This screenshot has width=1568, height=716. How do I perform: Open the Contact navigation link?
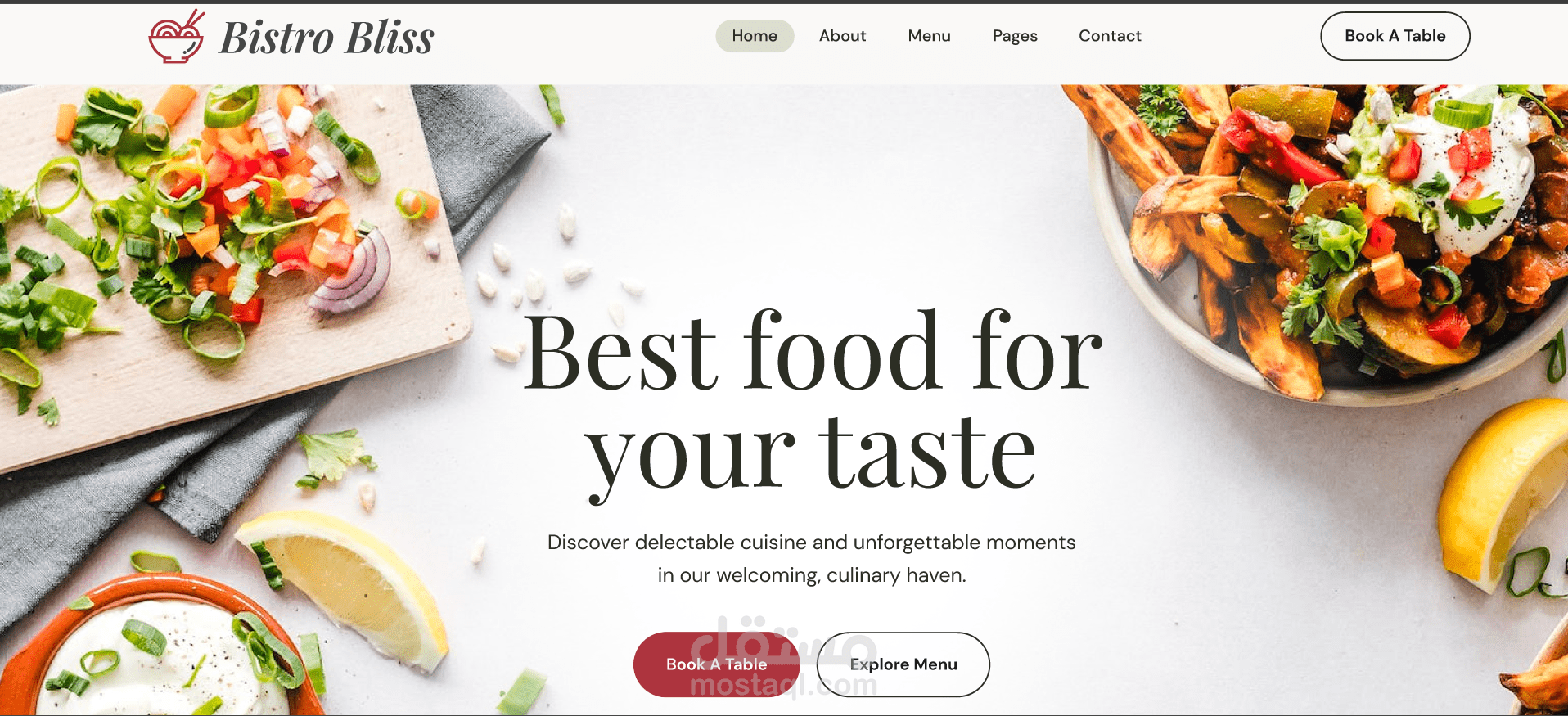click(1110, 36)
